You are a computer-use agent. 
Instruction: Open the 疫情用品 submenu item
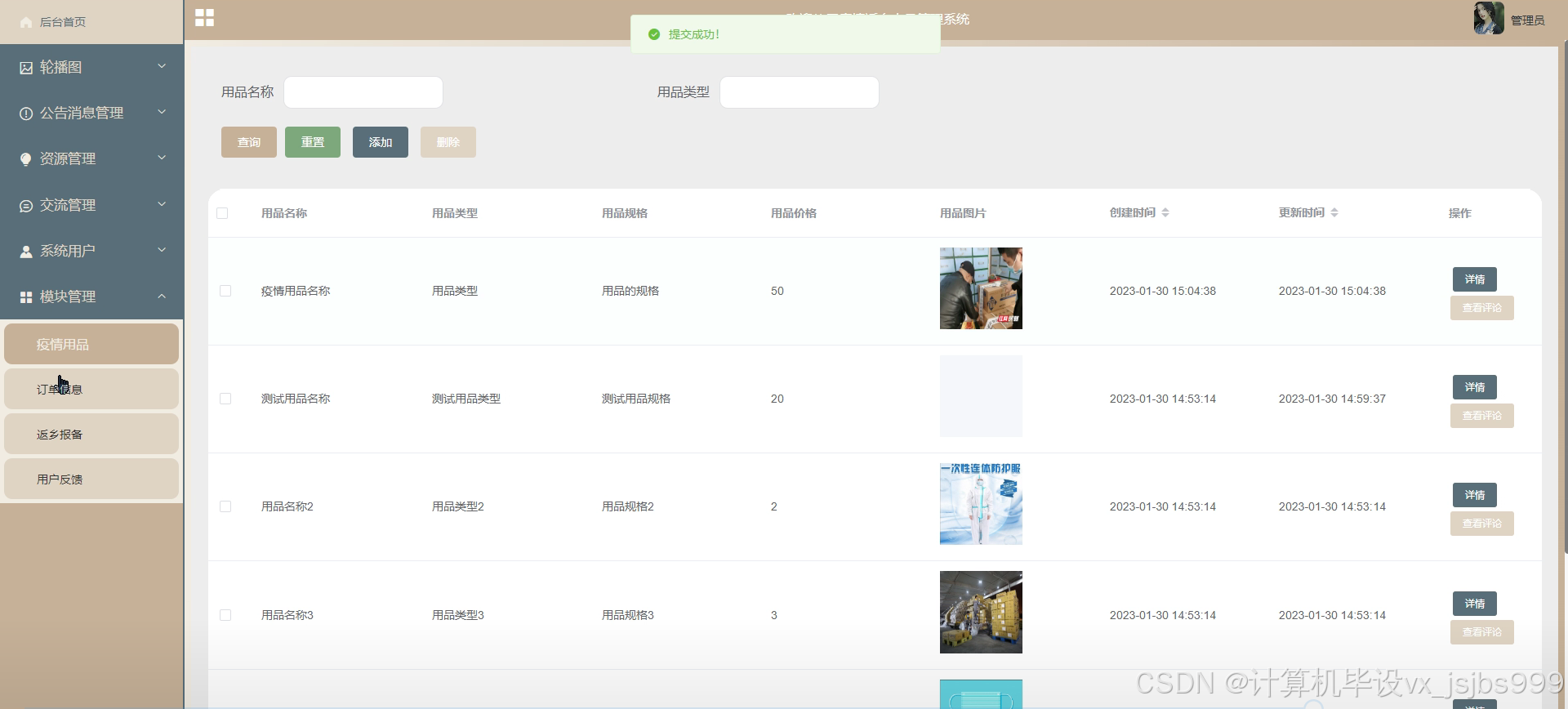[91, 344]
